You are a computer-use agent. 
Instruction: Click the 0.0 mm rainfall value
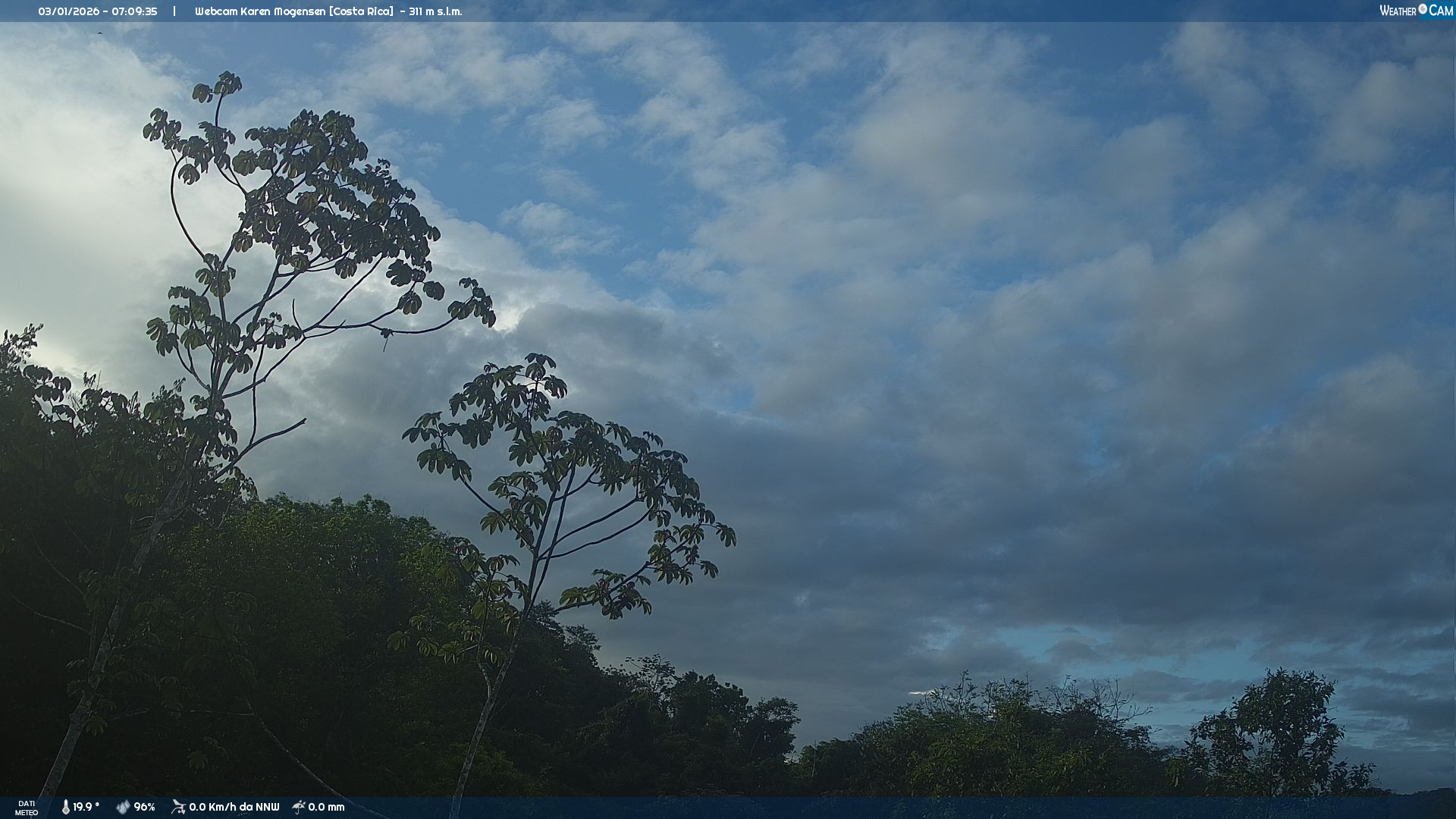[x=326, y=808]
